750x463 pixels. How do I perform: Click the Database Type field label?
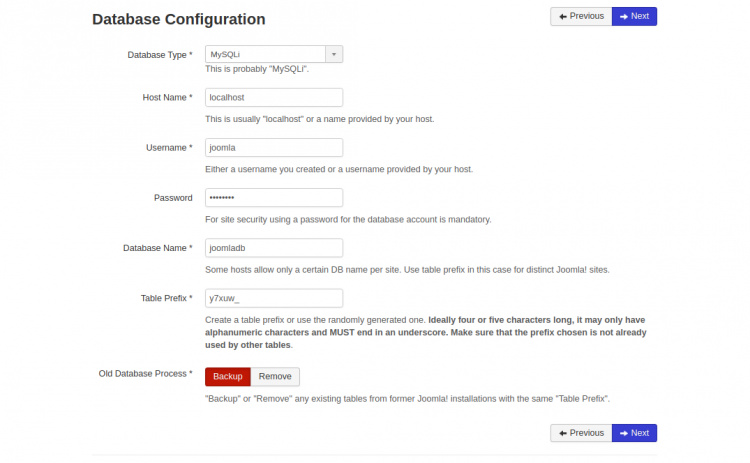pos(158,55)
